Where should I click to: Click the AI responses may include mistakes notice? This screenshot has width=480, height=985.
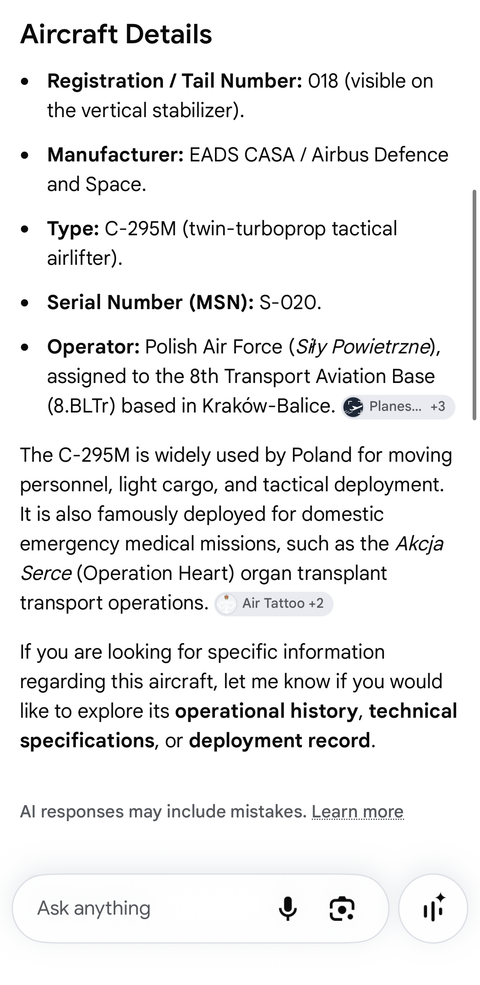pos(163,812)
